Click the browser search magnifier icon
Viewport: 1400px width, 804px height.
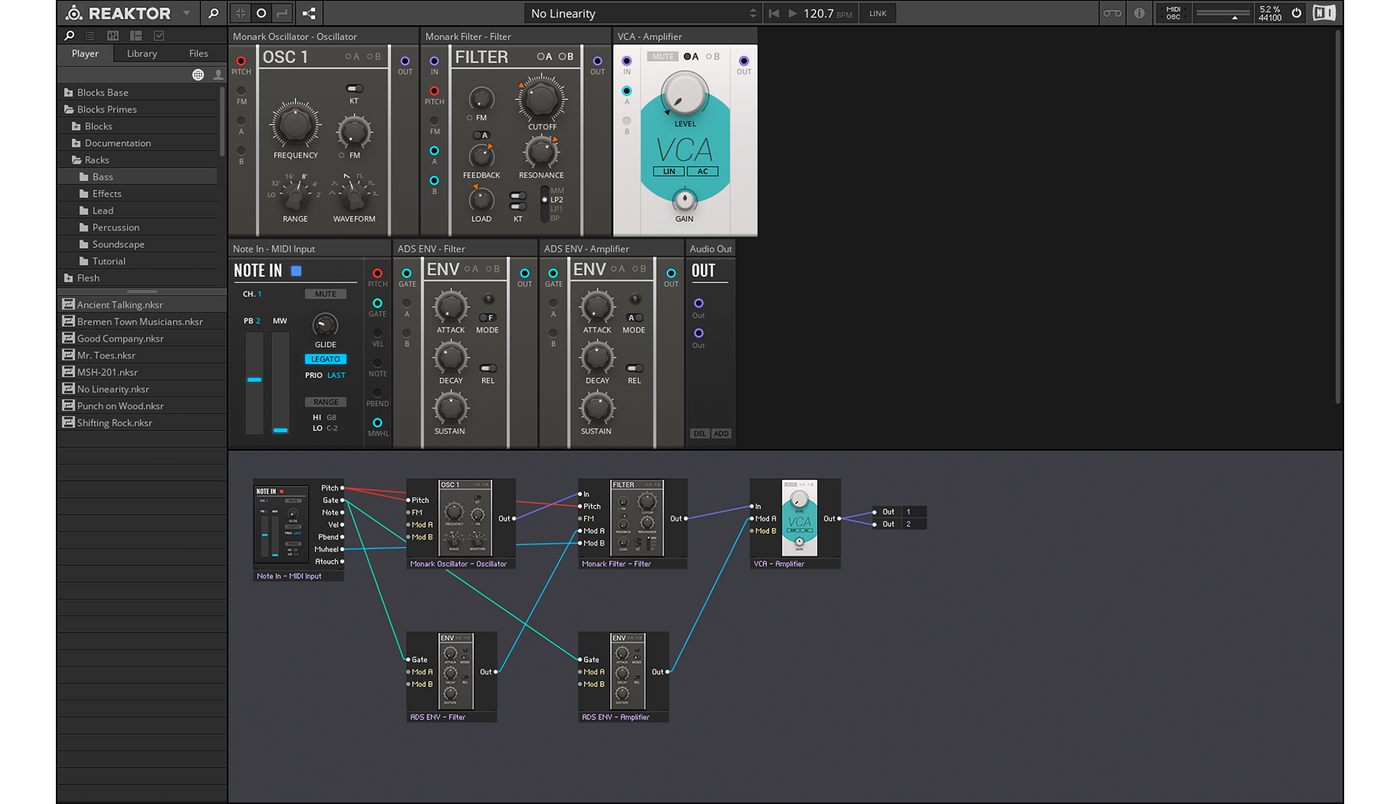click(69, 36)
